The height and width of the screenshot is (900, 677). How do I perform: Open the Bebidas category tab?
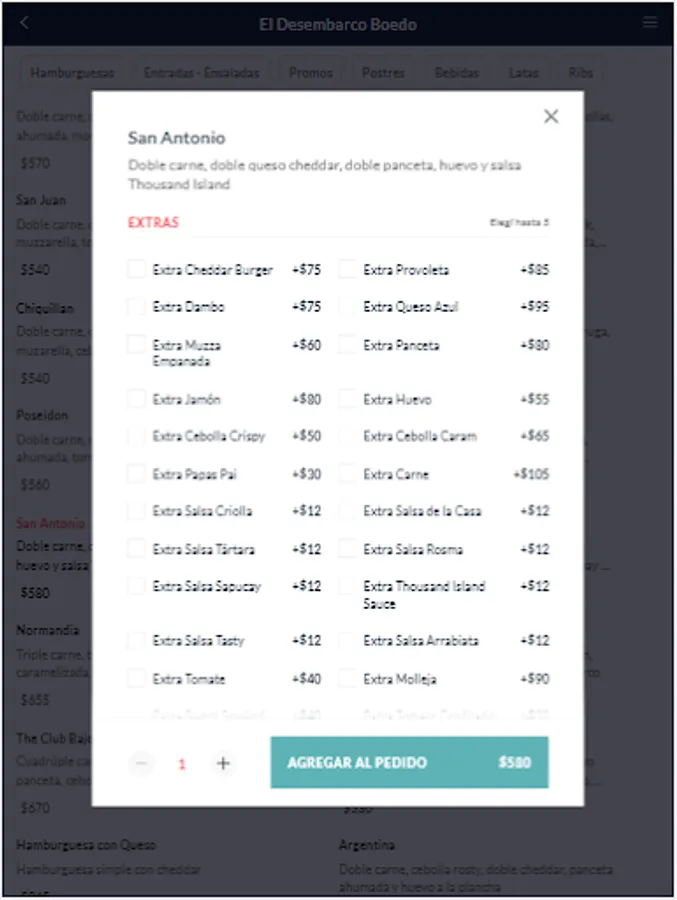tap(456, 73)
